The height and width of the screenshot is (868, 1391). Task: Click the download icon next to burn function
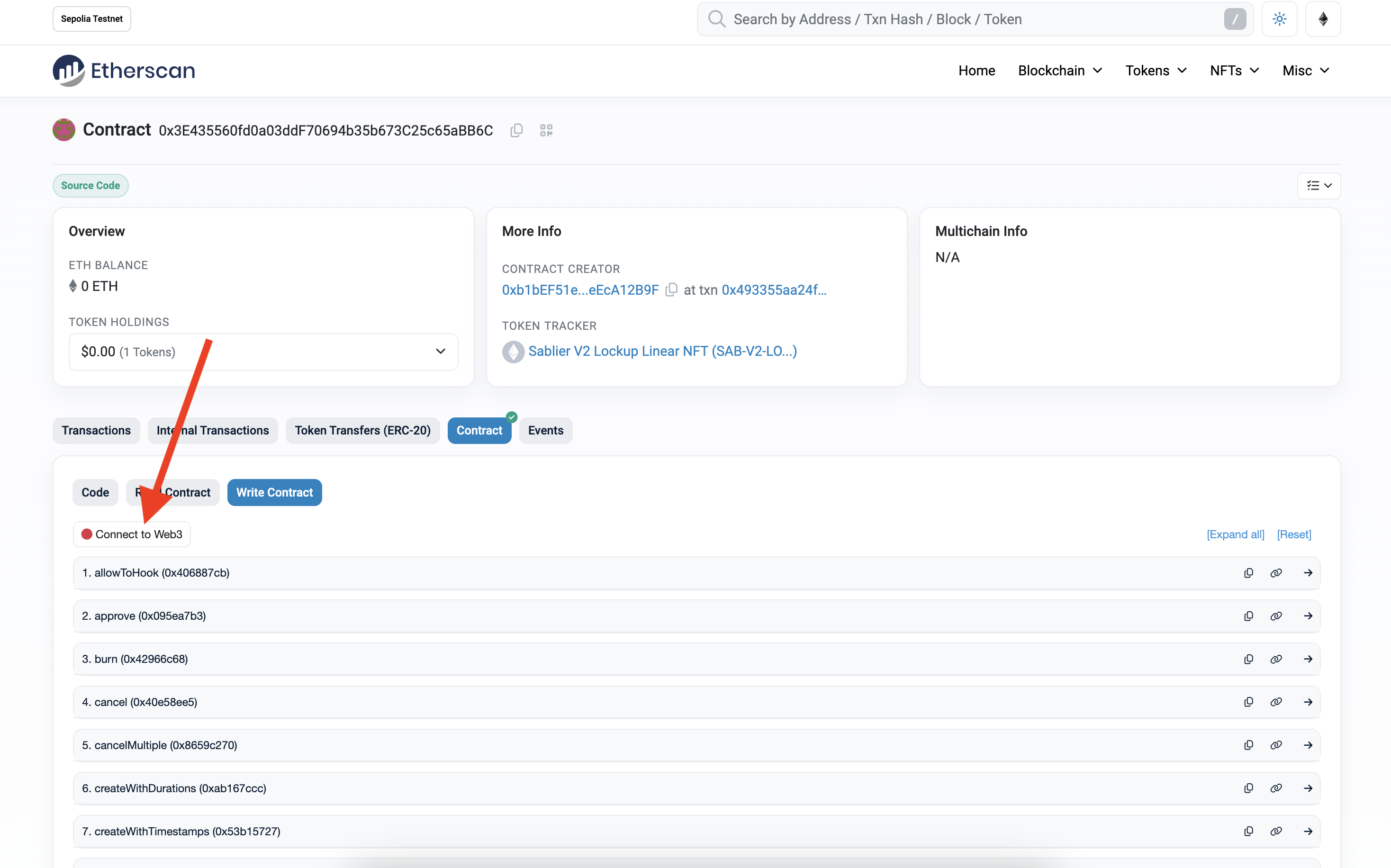click(1249, 659)
